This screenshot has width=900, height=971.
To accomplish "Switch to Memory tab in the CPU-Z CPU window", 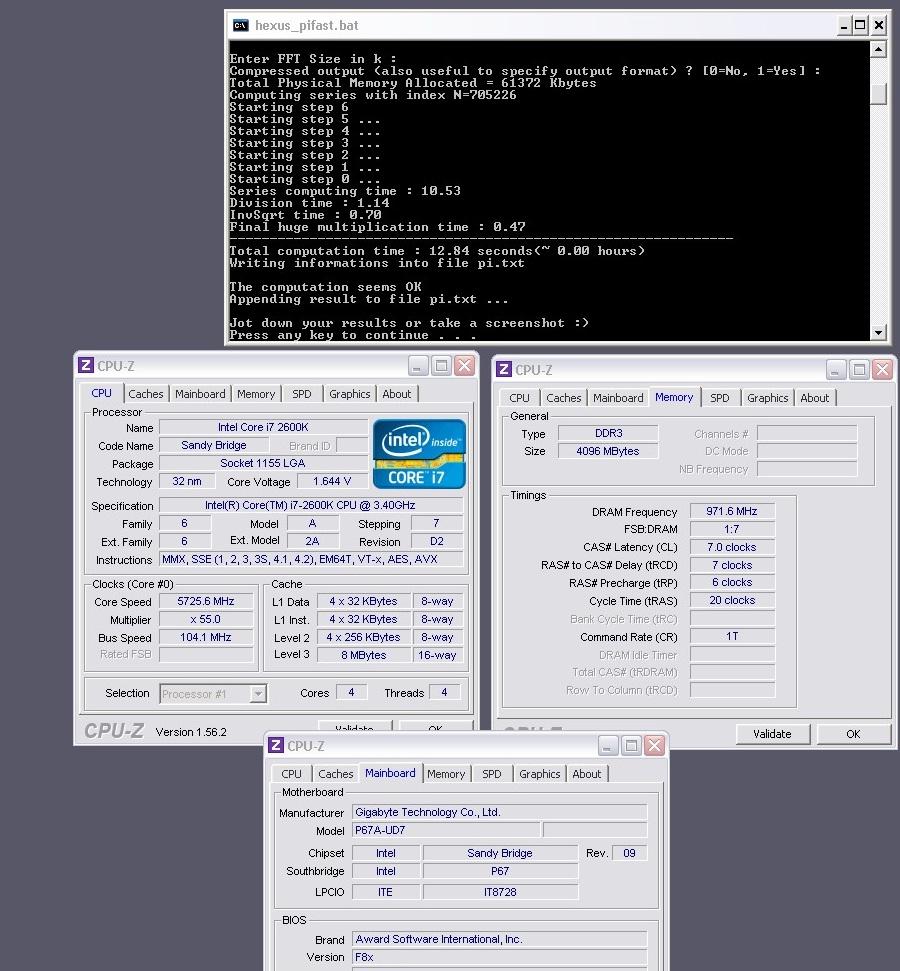I will coord(256,394).
